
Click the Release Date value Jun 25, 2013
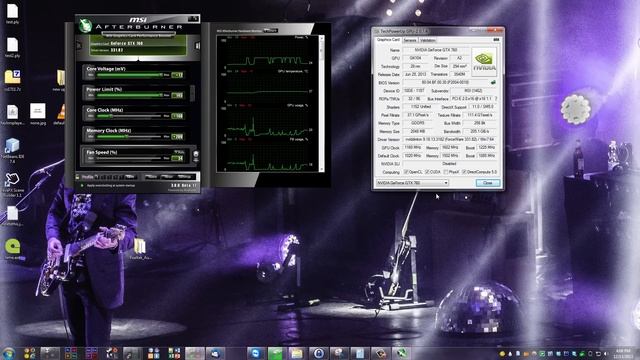tap(415, 74)
